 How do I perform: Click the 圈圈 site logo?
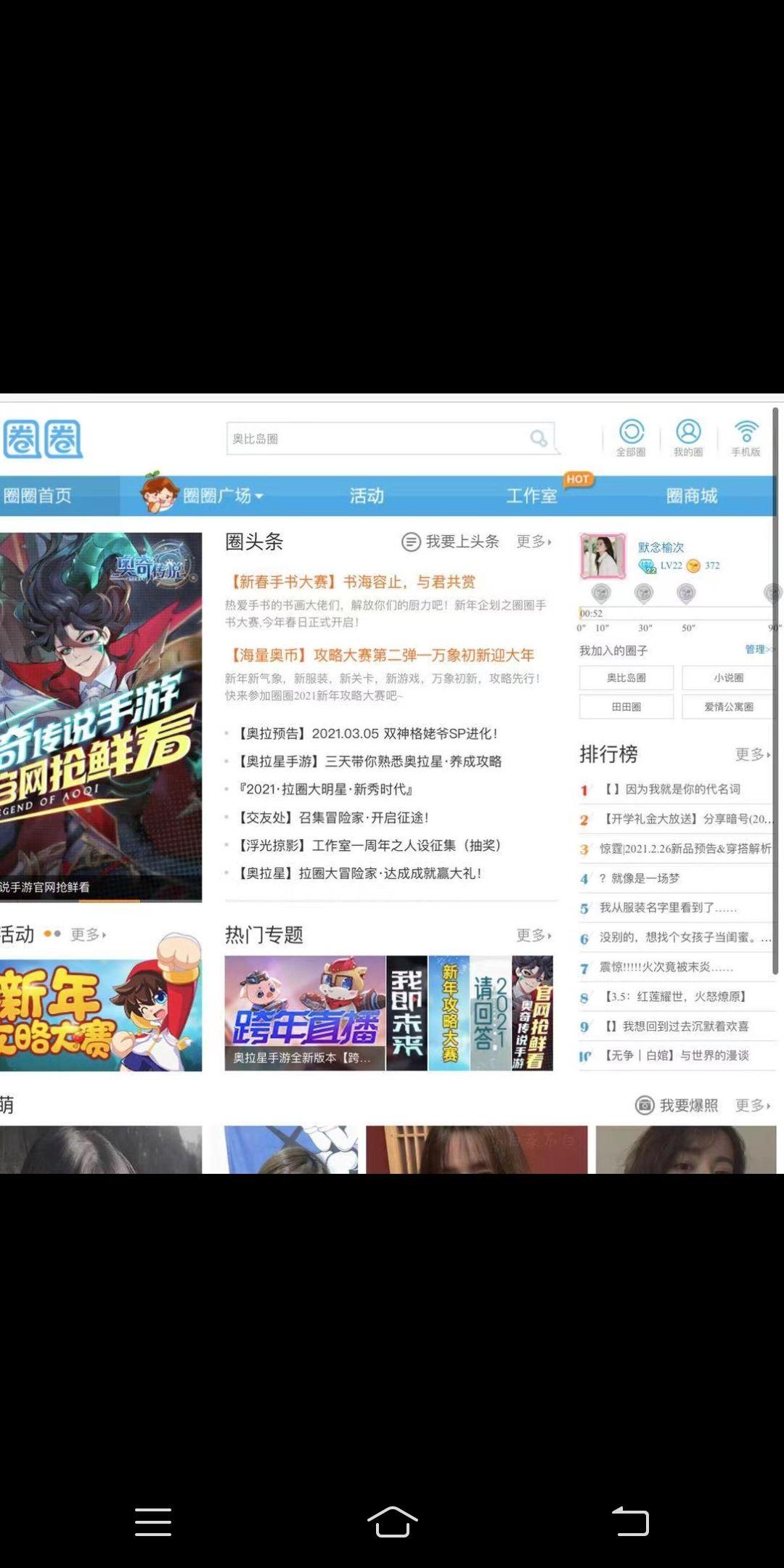point(43,438)
